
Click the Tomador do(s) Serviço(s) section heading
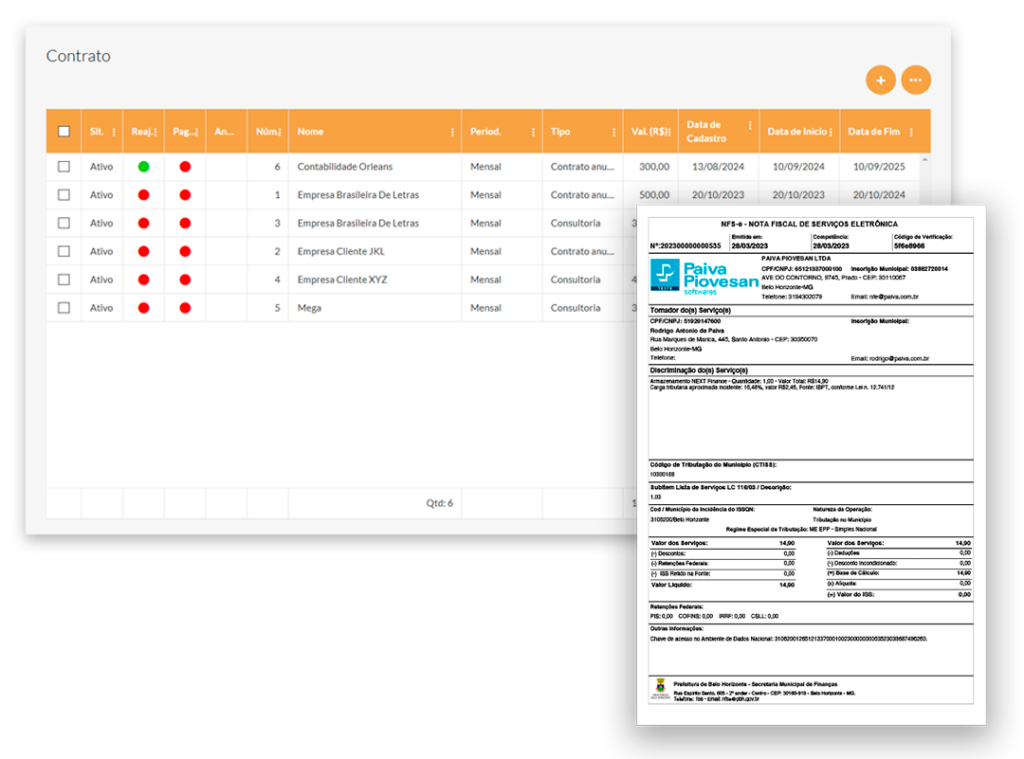click(690, 310)
